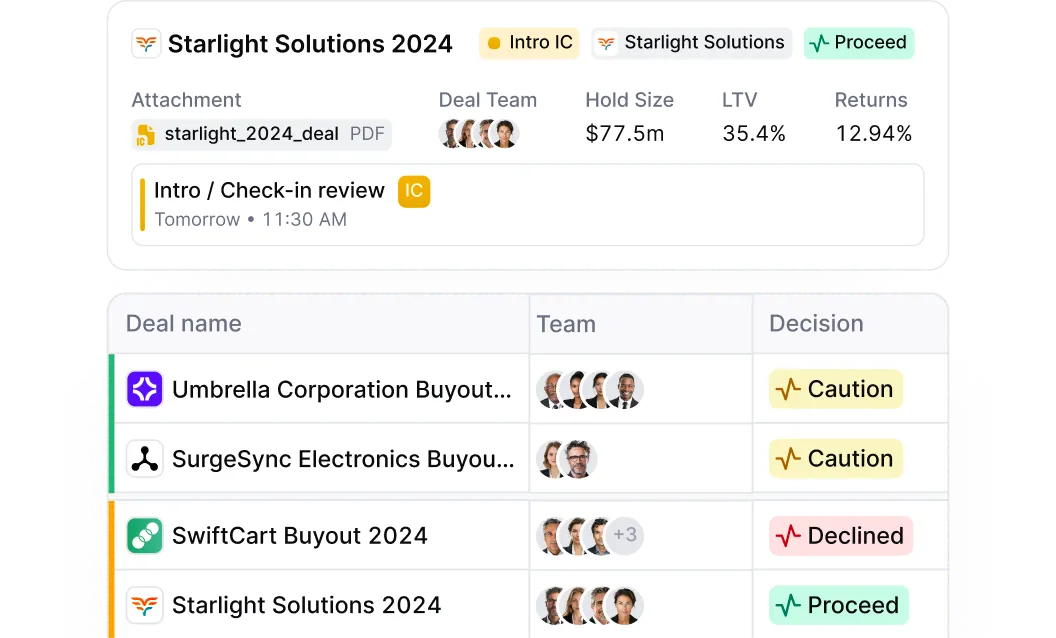Click the PDF attachment file icon
This screenshot has height=638, width=1056.
[144, 133]
